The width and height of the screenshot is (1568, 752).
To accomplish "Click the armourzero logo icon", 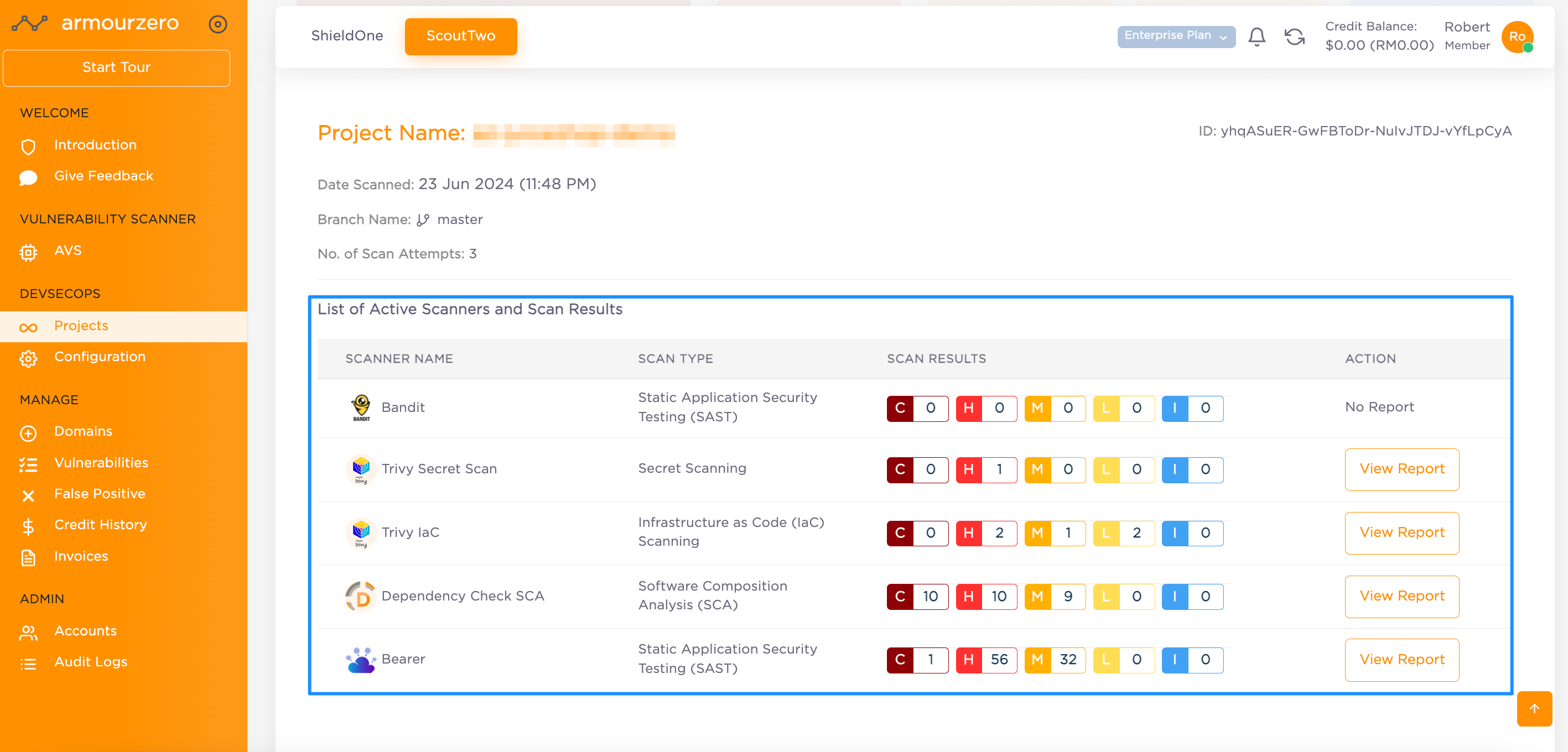I will click(30, 24).
